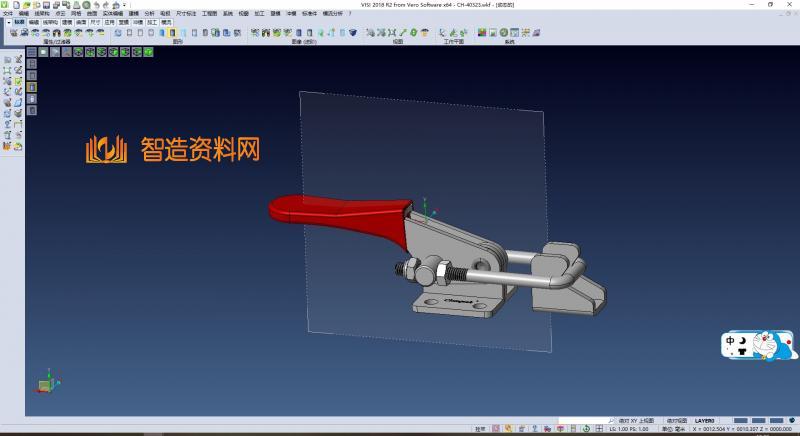This screenshot has height=436, width=800.
Task: Click the purple icon ending the 系统 group
Action: (x=536, y=33)
